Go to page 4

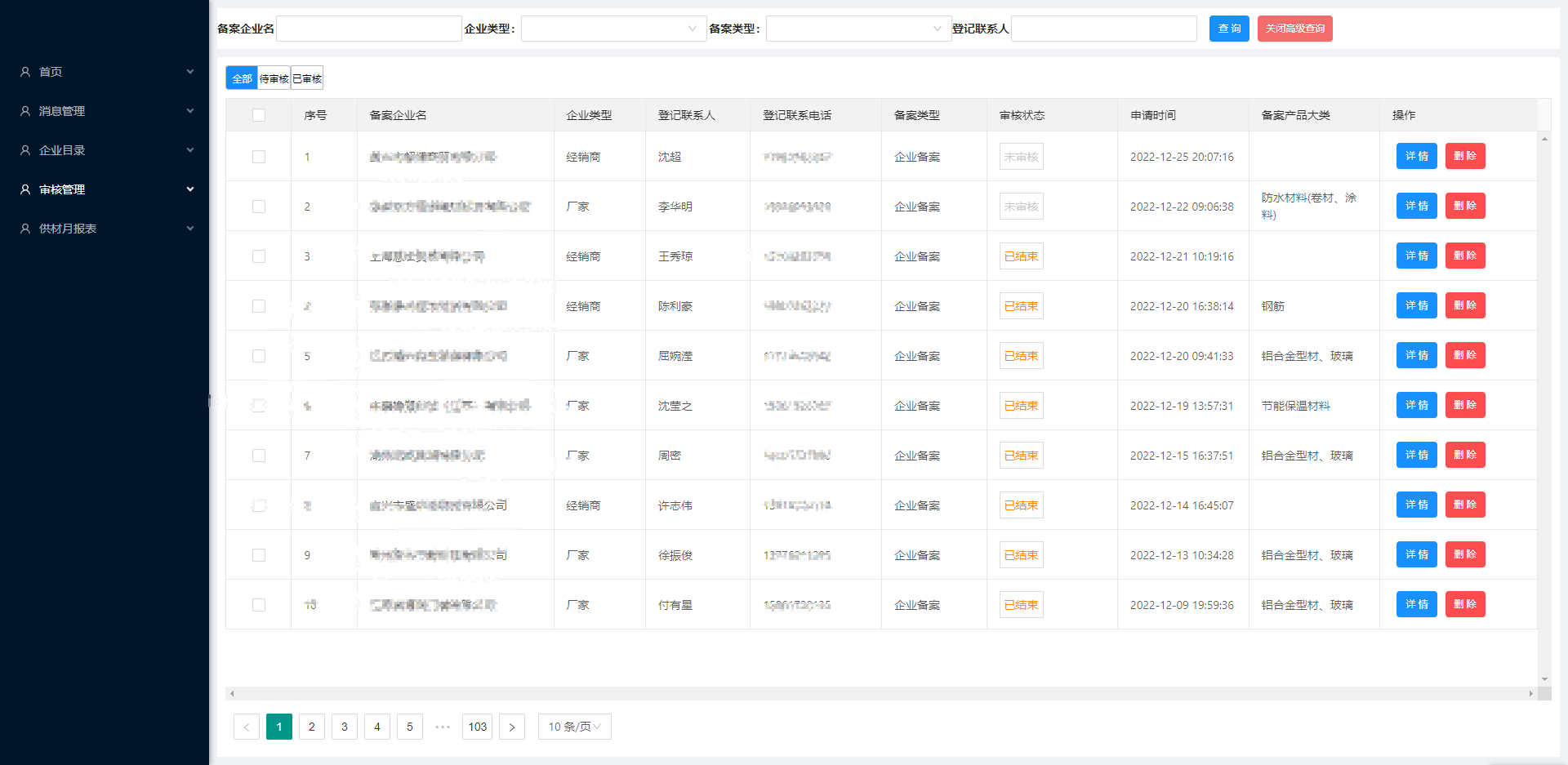tap(377, 727)
